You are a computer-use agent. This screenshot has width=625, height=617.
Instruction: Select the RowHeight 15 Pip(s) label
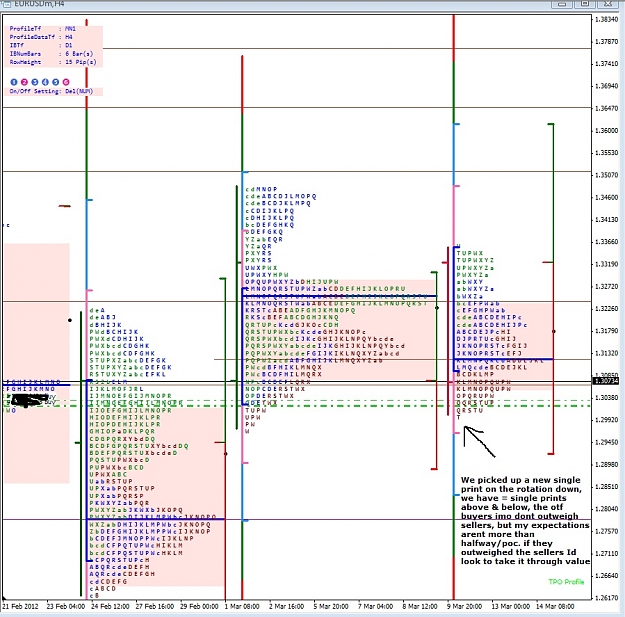(53, 62)
